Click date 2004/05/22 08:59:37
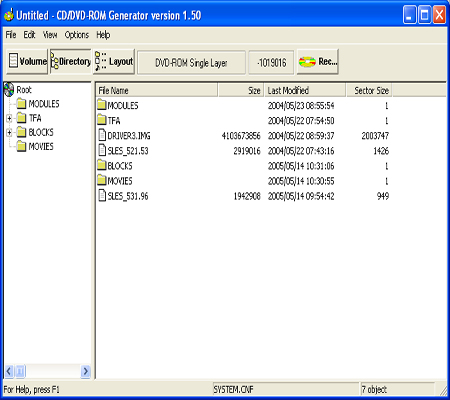The width and height of the screenshot is (450, 400). pyautogui.click(x=301, y=136)
